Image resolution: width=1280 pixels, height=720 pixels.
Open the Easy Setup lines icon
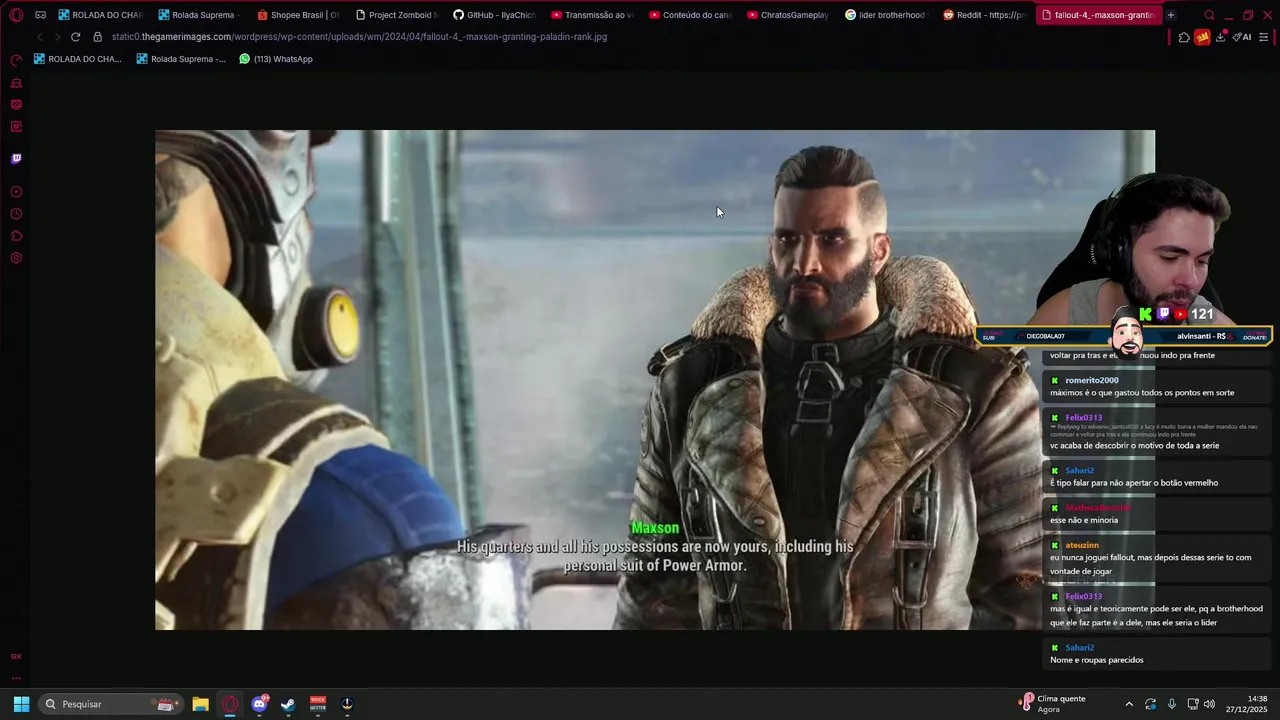coord(1264,37)
